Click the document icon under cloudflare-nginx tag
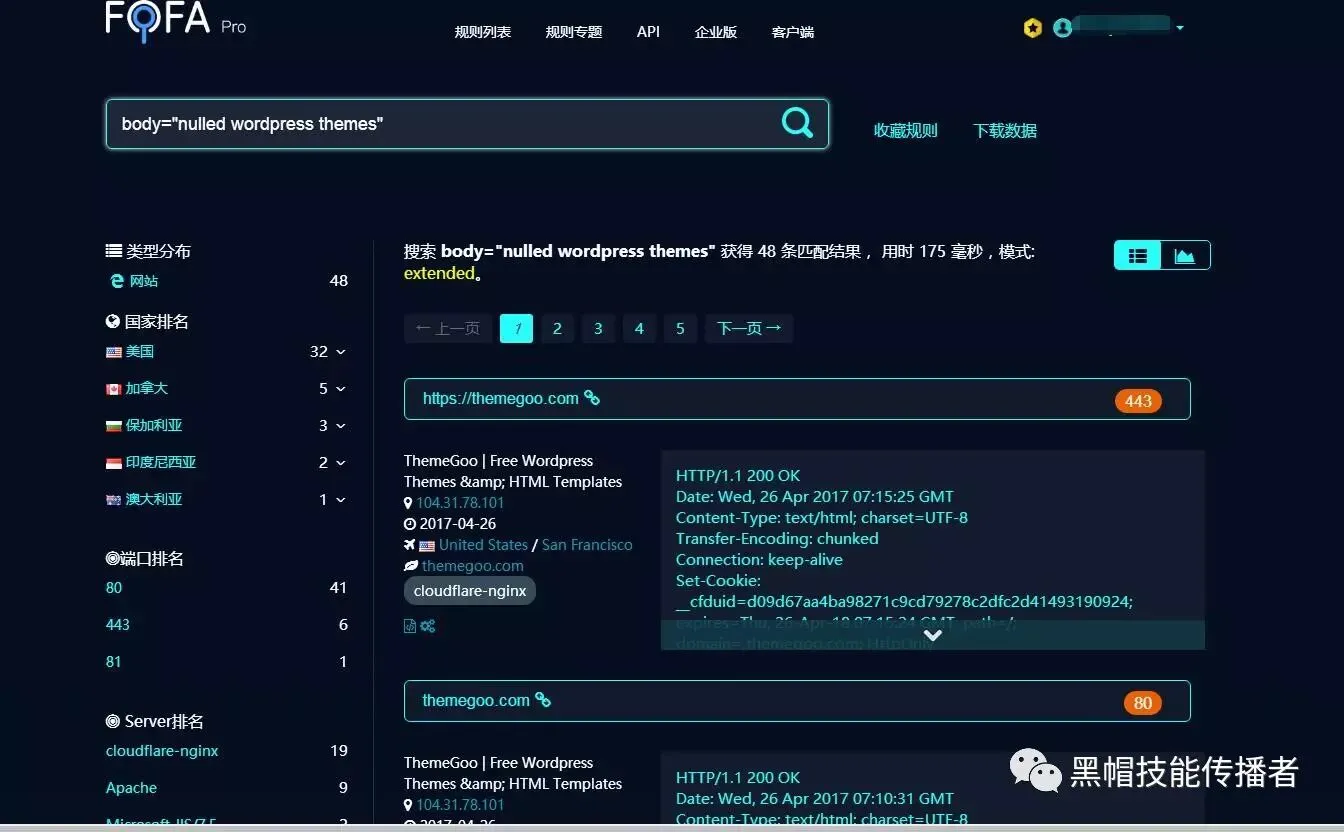This screenshot has width=1344, height=832. point(410,626)
